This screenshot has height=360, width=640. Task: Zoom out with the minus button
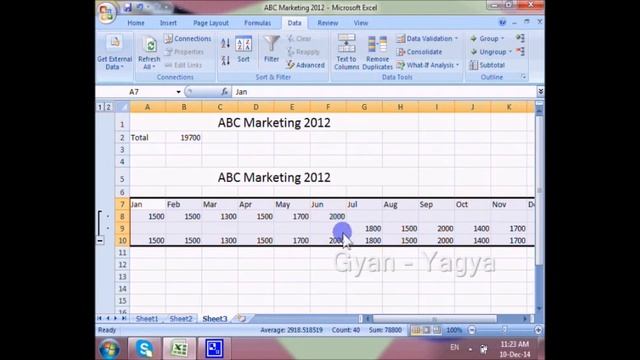click(472, 330)
